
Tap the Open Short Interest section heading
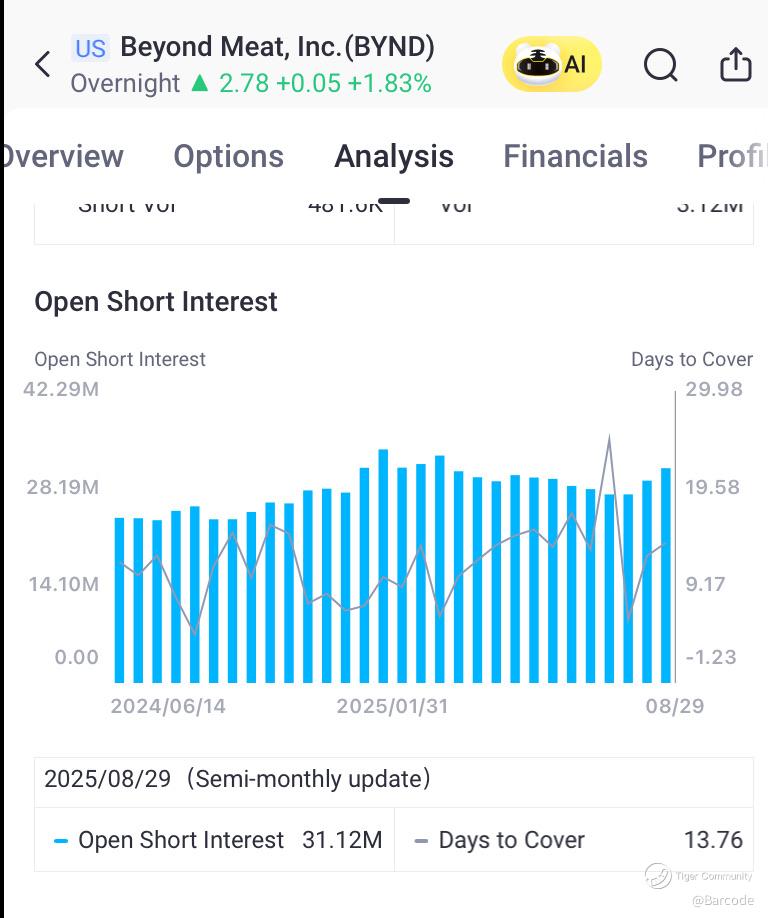(156, 302)
